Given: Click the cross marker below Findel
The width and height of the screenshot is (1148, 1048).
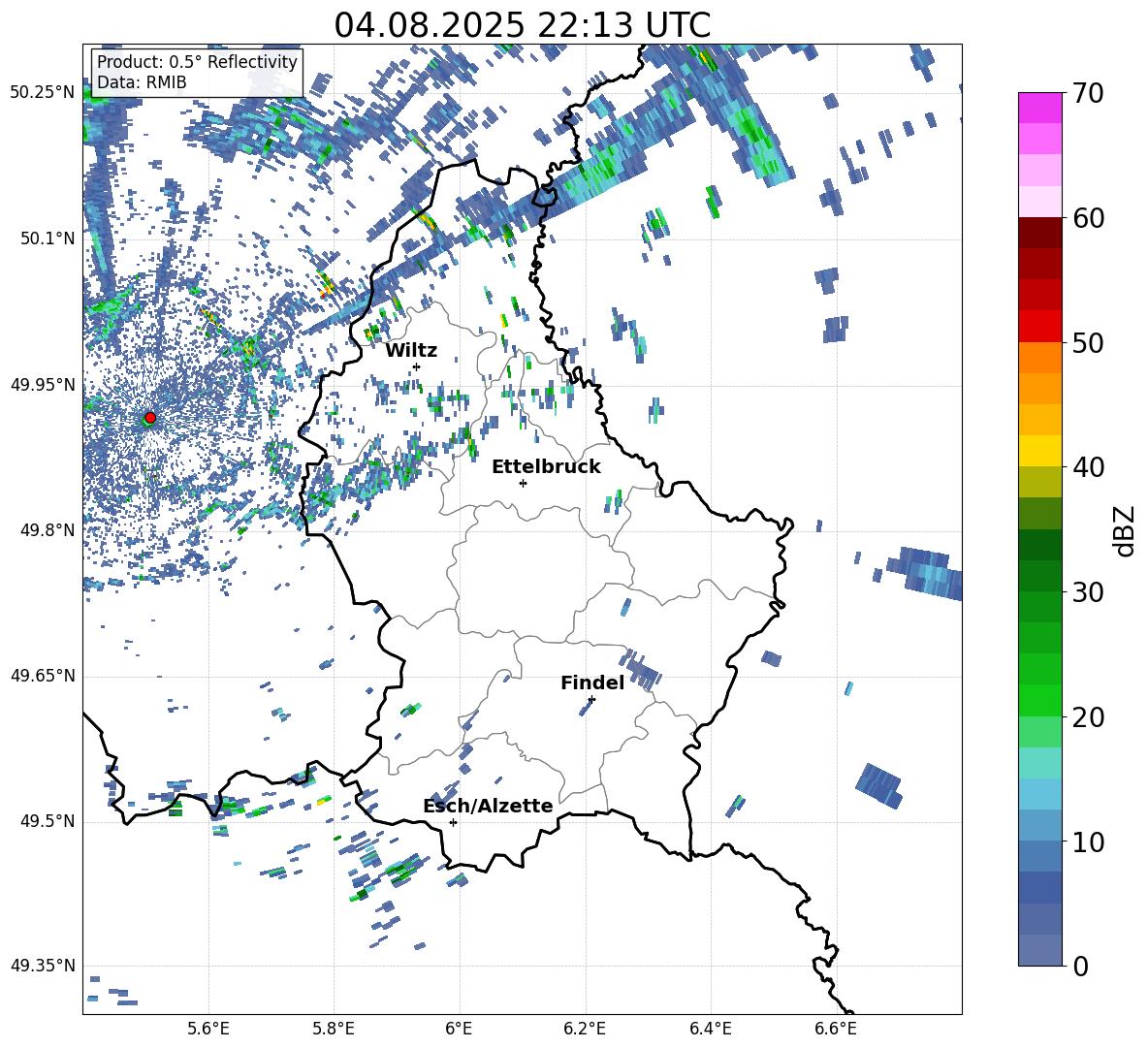Looking at the screenshot, I should pyautogui.click(x=591, y=699).
